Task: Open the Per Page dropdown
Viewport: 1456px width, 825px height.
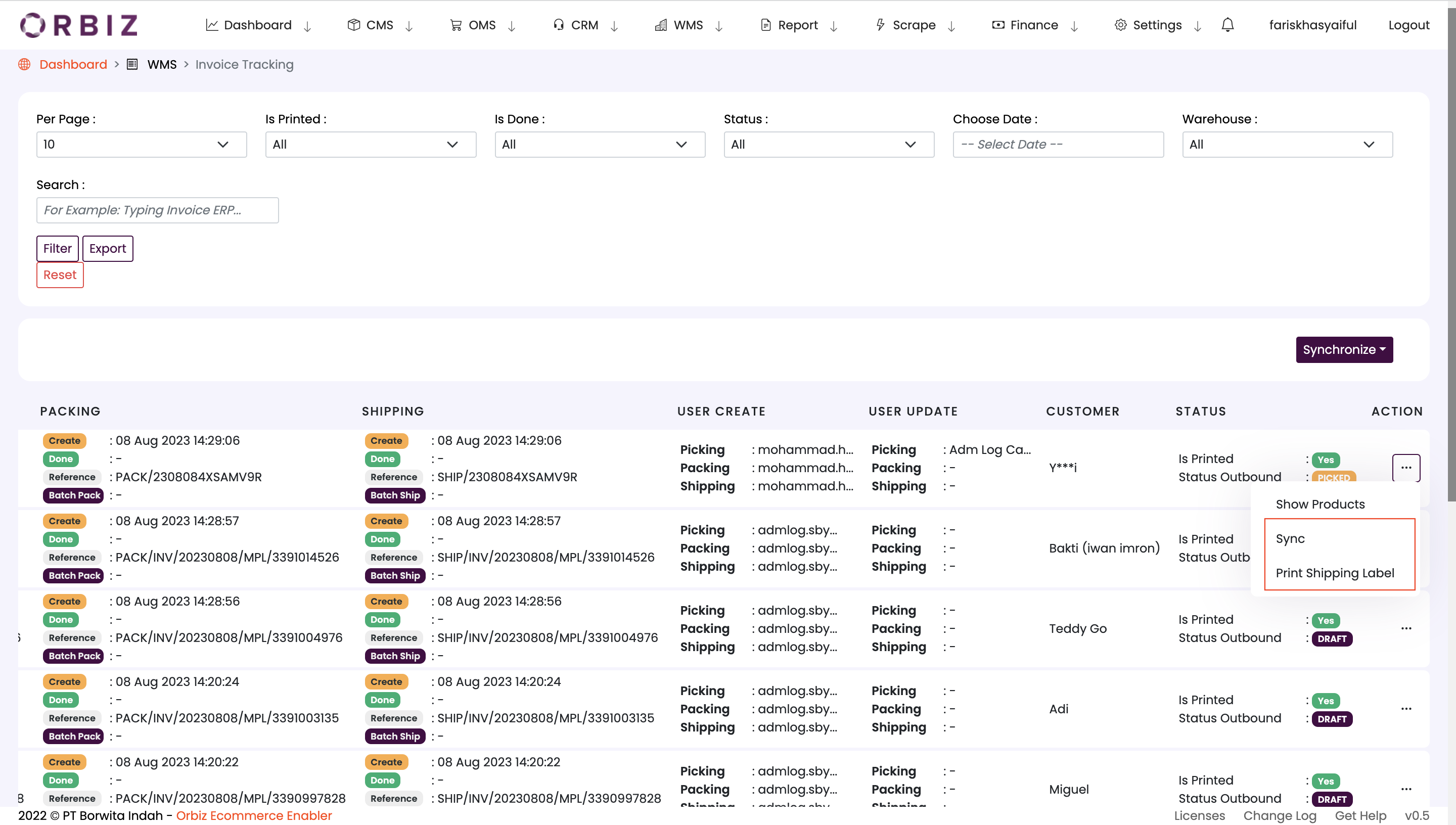Action: pyautogui.click(x=142, y=145)
